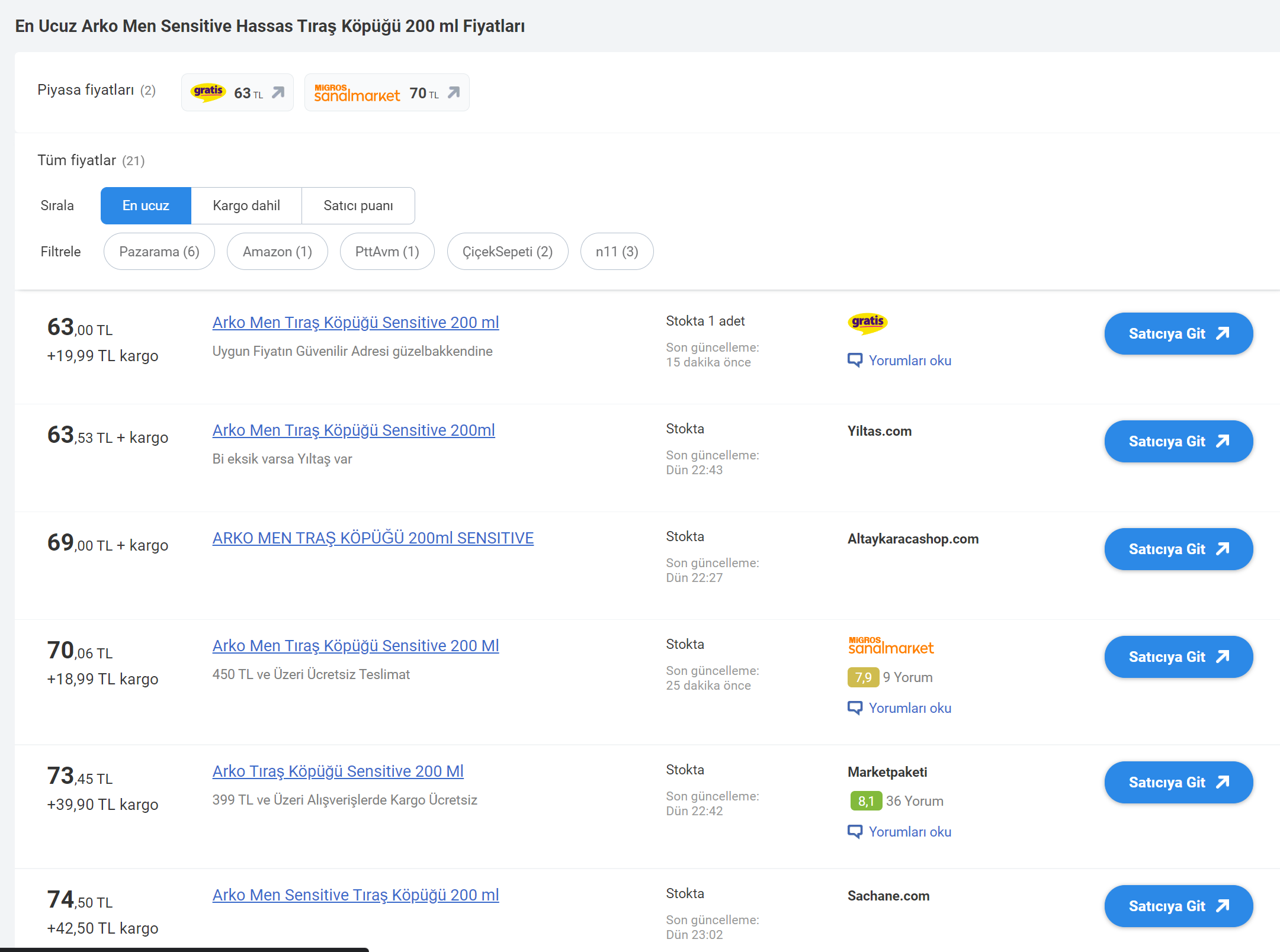
Task: Click seller name Altaykaracashop.com
Action: (x=913, y=539)
